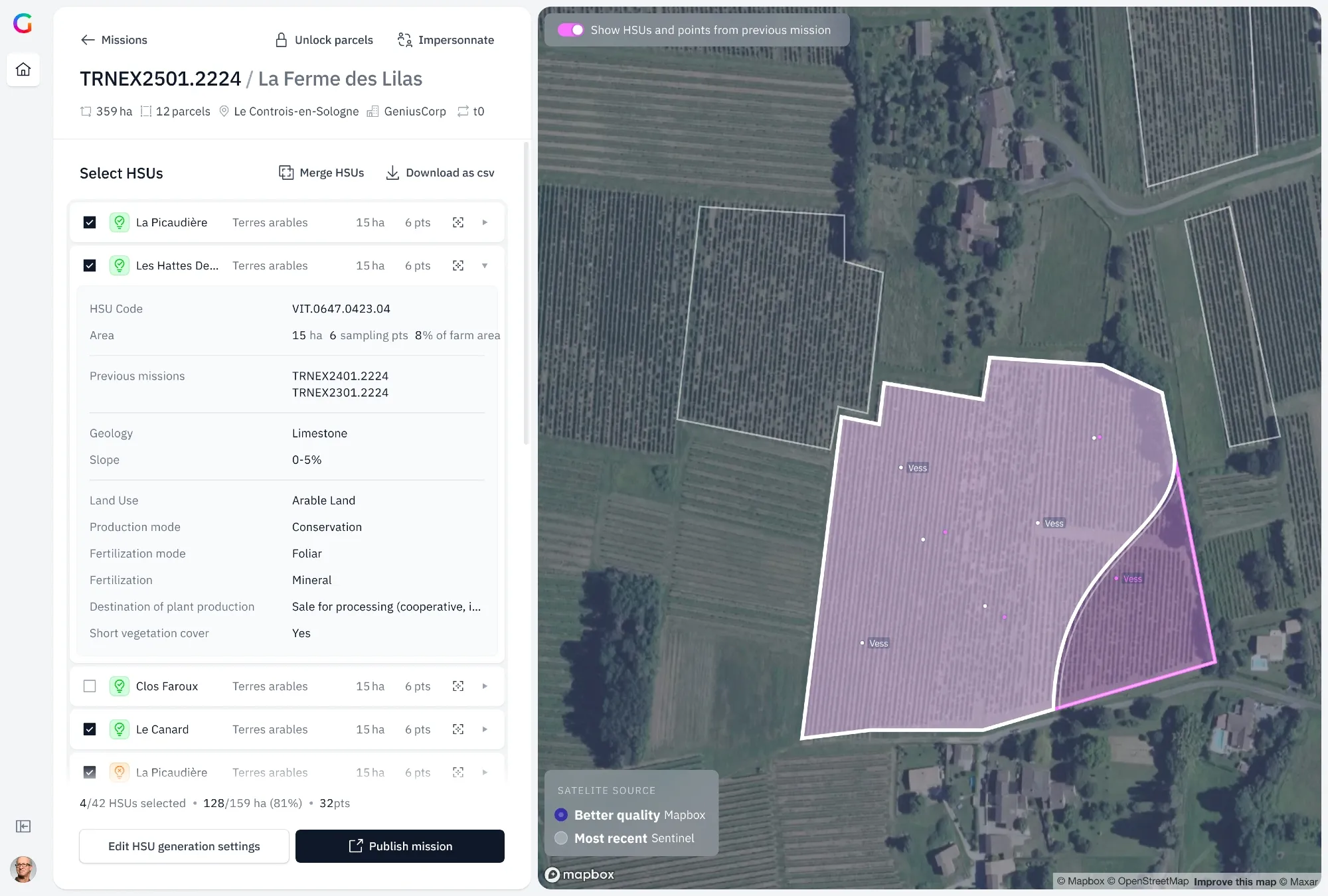Uncheck the first La Picaudière checkbox
The width and height of the screenshot is (1328, 896).
pos(90,222)
